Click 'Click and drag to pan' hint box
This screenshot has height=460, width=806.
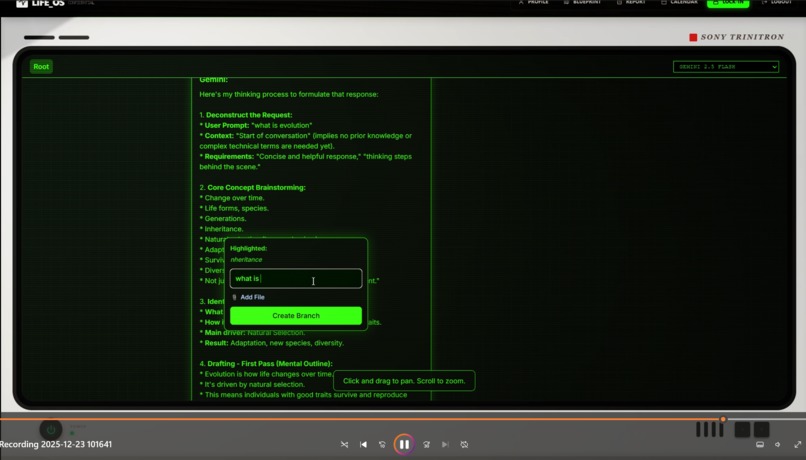pos(404,381)
